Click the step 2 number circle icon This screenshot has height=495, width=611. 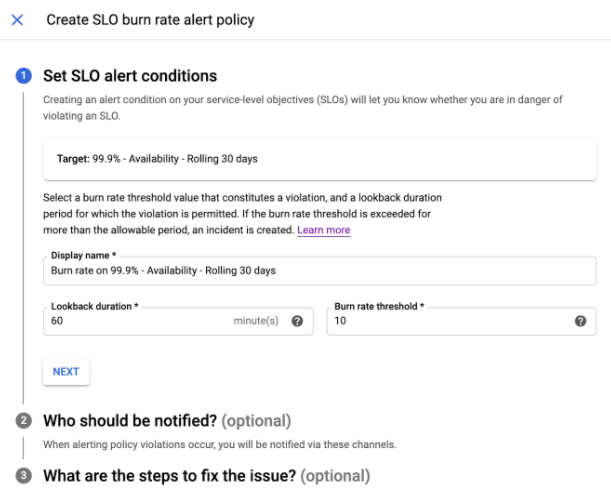coord(23,421)
